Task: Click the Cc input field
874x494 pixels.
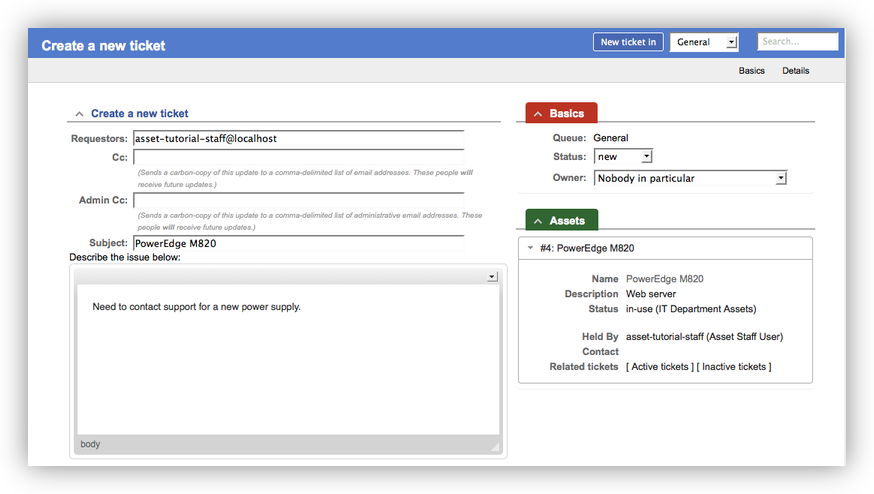Action: [299, 157]
